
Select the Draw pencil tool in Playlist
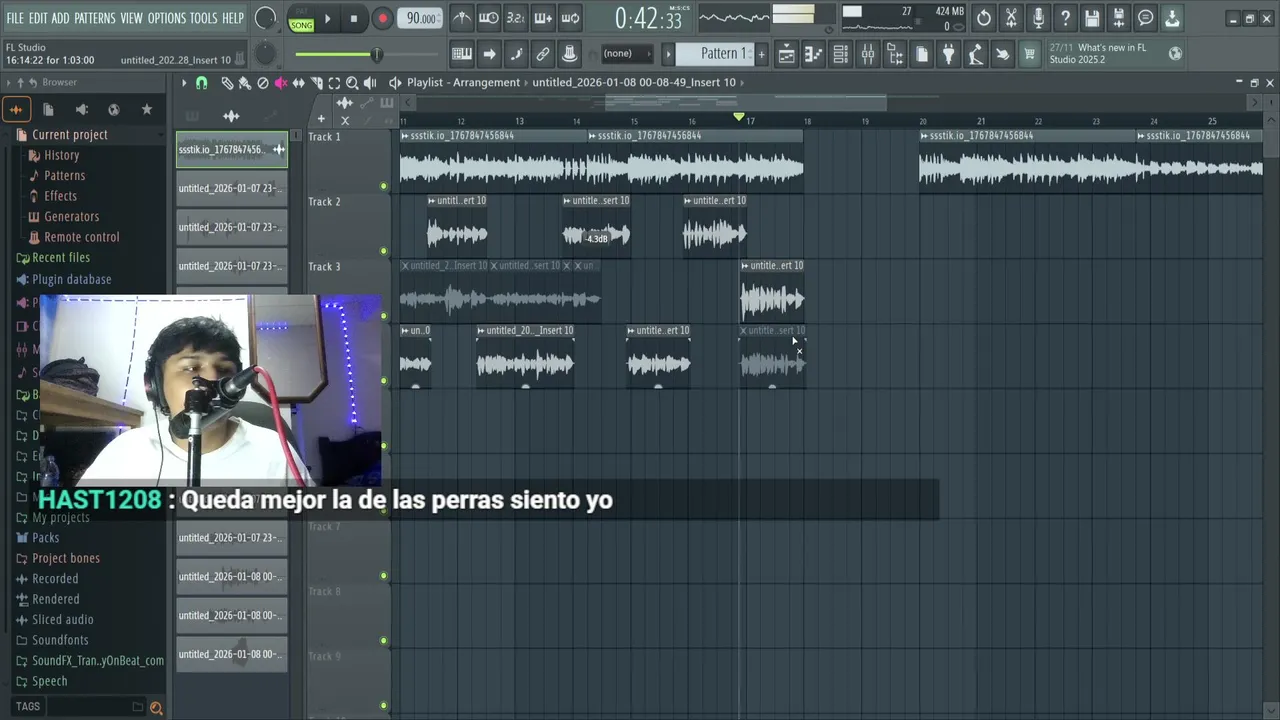(x=227, y=83)
